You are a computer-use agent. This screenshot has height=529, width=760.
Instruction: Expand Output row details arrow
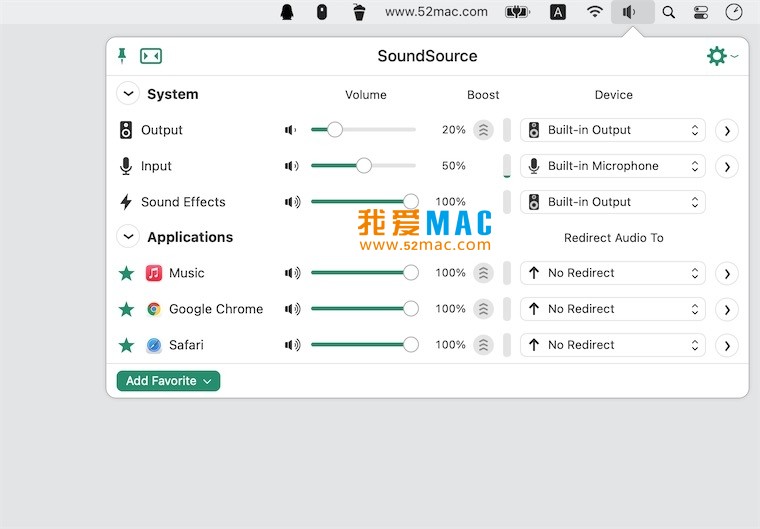[x=727, y=130]
